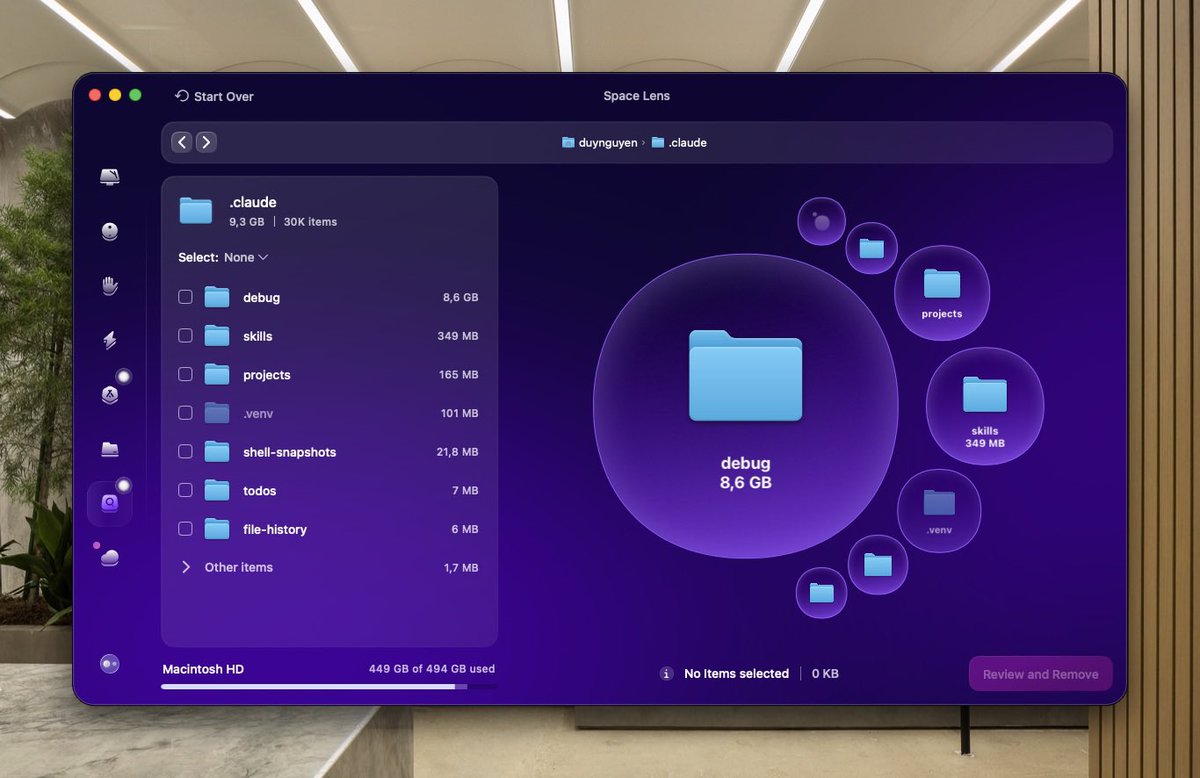
Task: Open Smart Care in the sidebar
Action: point(110,177)
